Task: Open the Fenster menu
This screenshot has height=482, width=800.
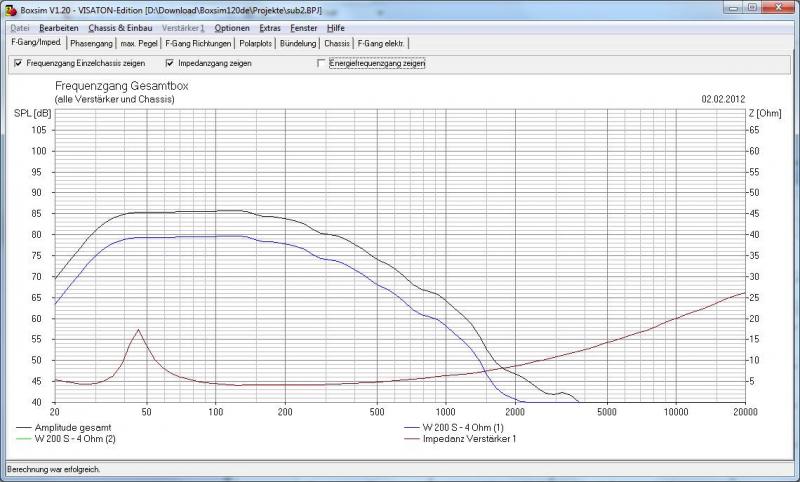Action: [304, 28]
